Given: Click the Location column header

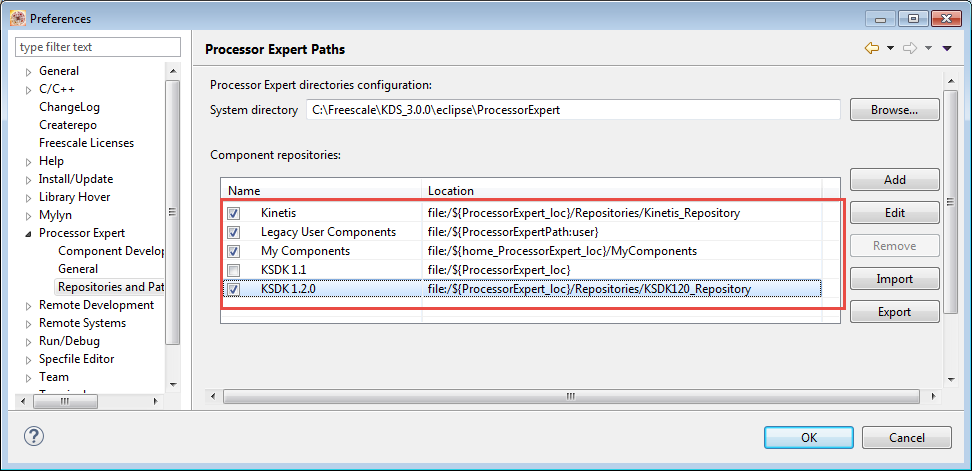Looking at the screenshot, I should pos(622,191).
